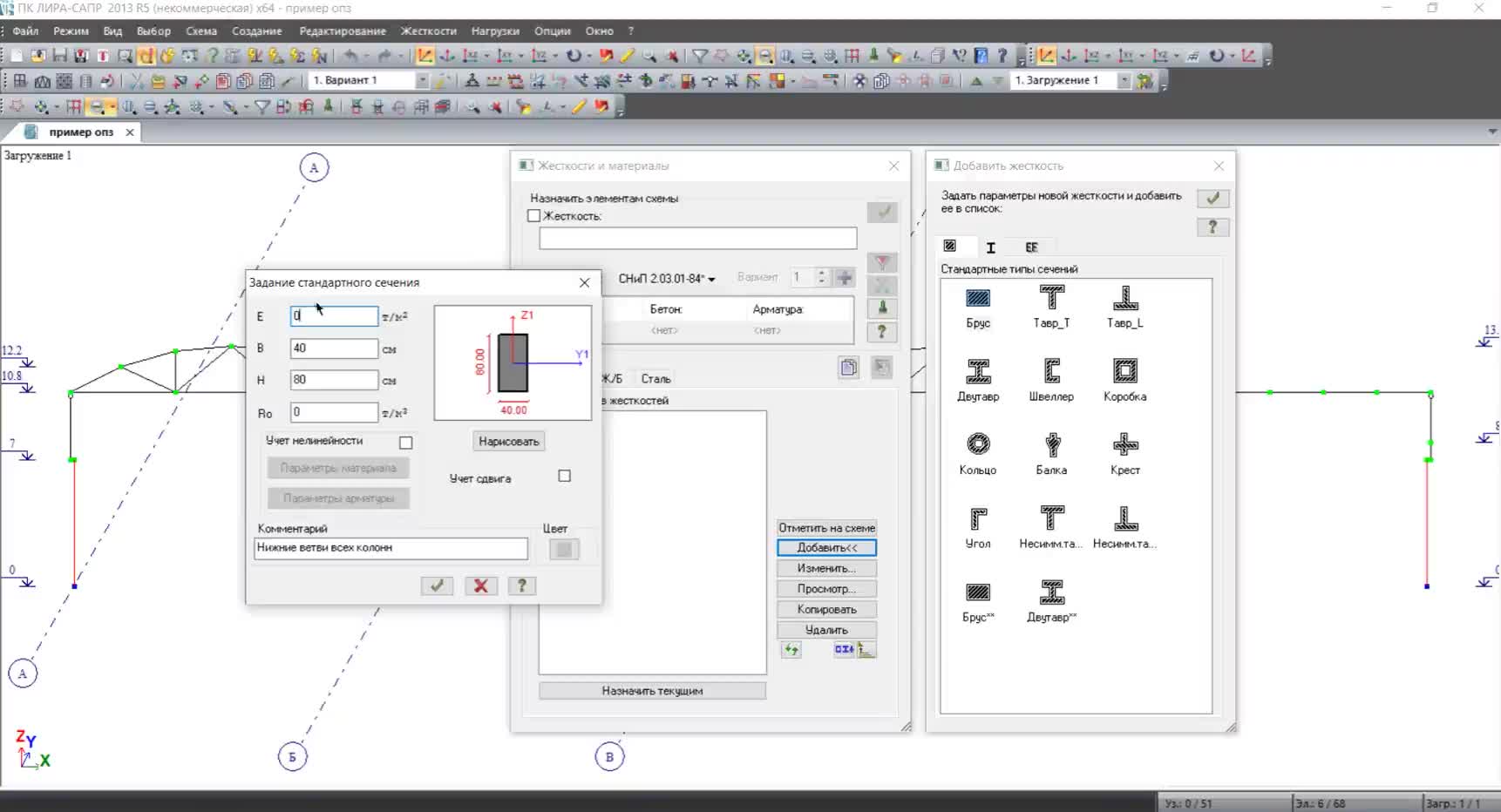Image resolution: width=1501 pixels, height=812 pixels.
Task: Select the Брус** section type icon
Action: (x=978, y=592)
